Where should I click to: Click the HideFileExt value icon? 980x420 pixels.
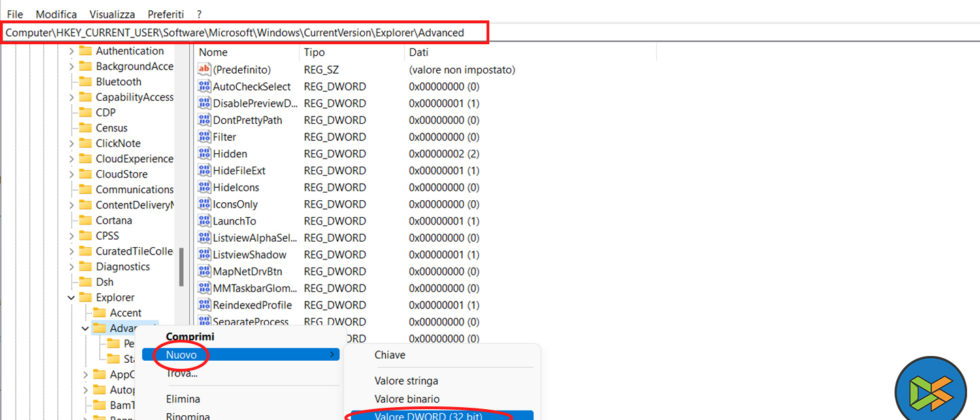point(204,171)
